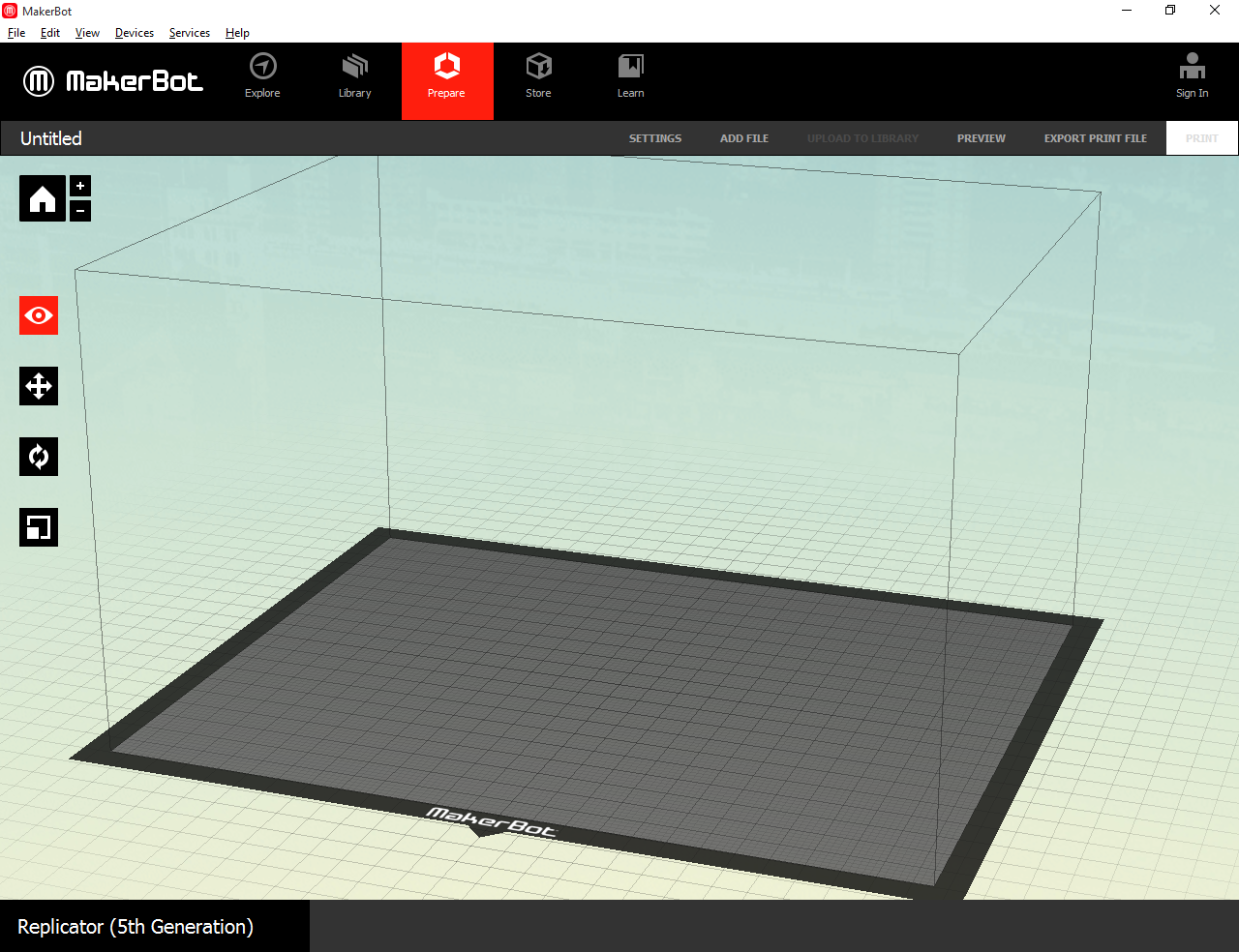Click the Sign In icon

(x=1193, y=66)
